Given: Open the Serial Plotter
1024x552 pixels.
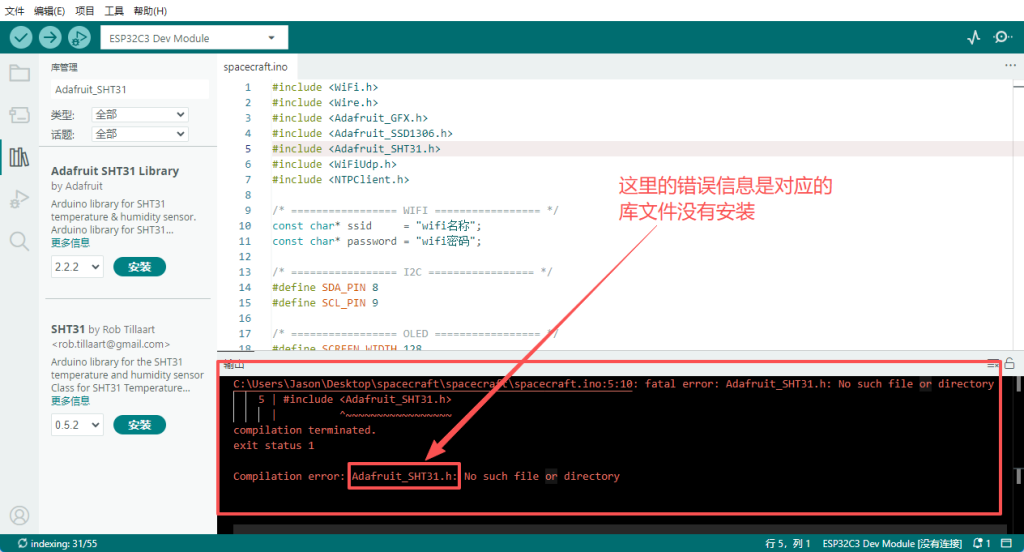Looking at the screenshot, I should tap(974, 38).
